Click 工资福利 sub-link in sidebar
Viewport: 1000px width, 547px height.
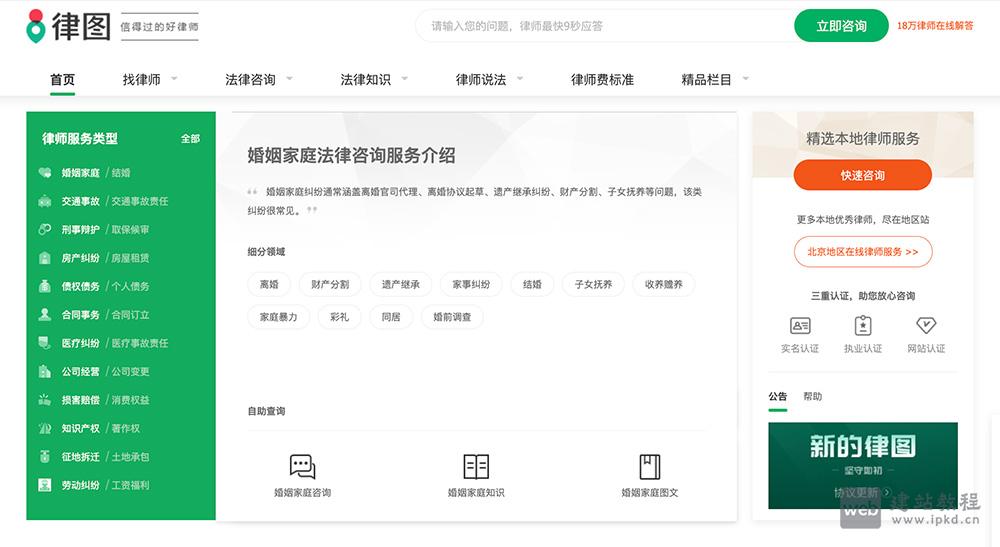pyautogui.click(x=130, y=485)
